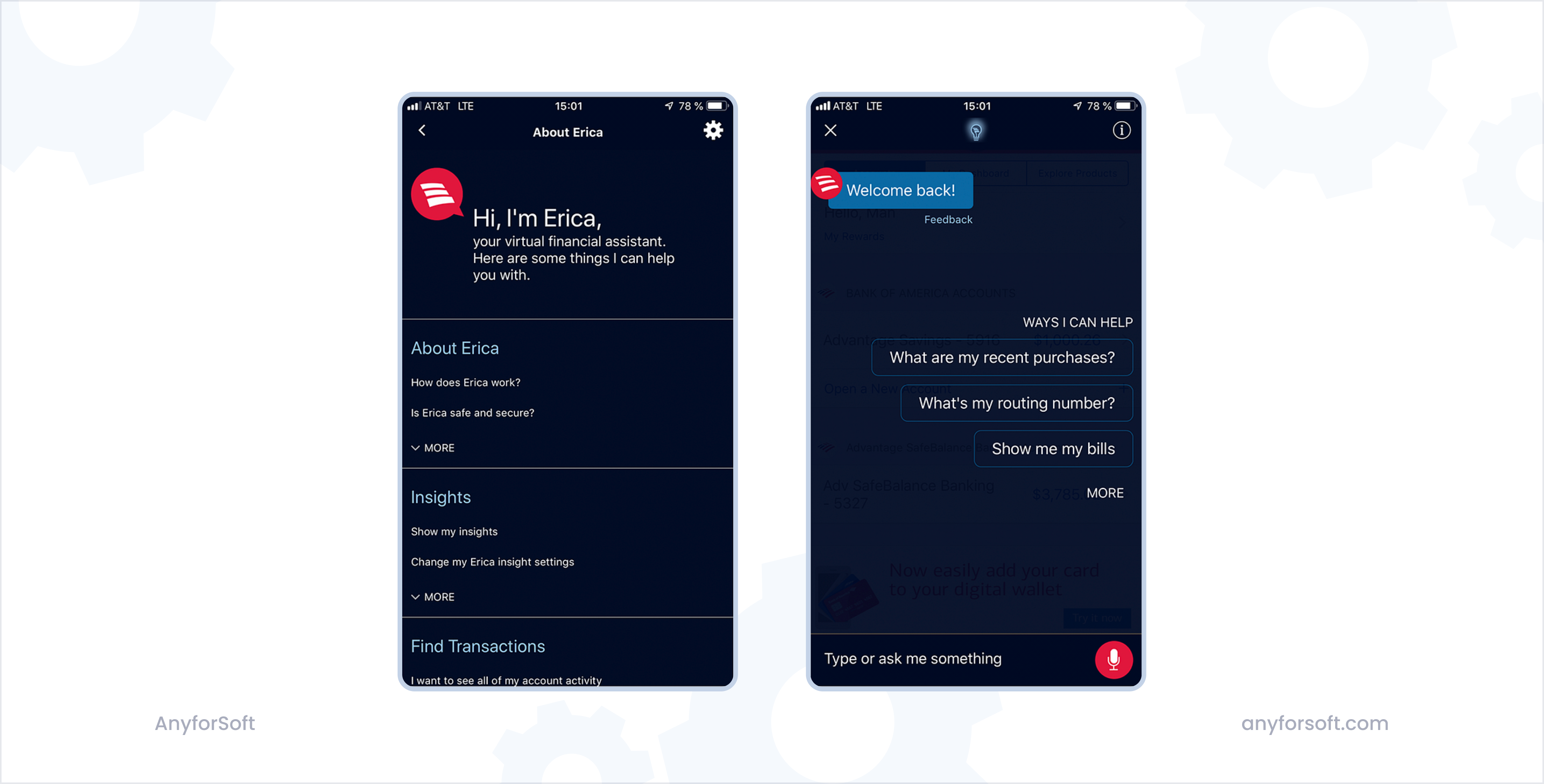Screen dimensions: 1544x784
Task: Expand the Insights MORE section
Action: point(432,596)
